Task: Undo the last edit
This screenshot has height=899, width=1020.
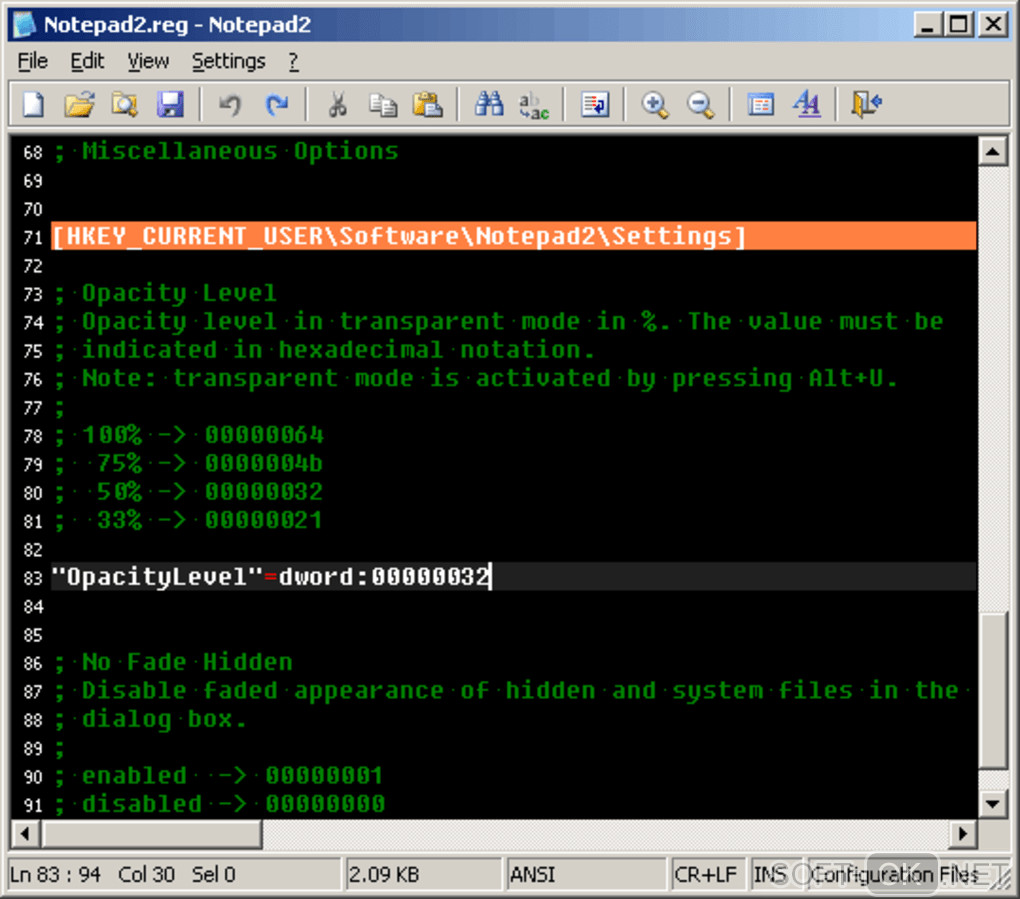Action: [x=230, y=104]
